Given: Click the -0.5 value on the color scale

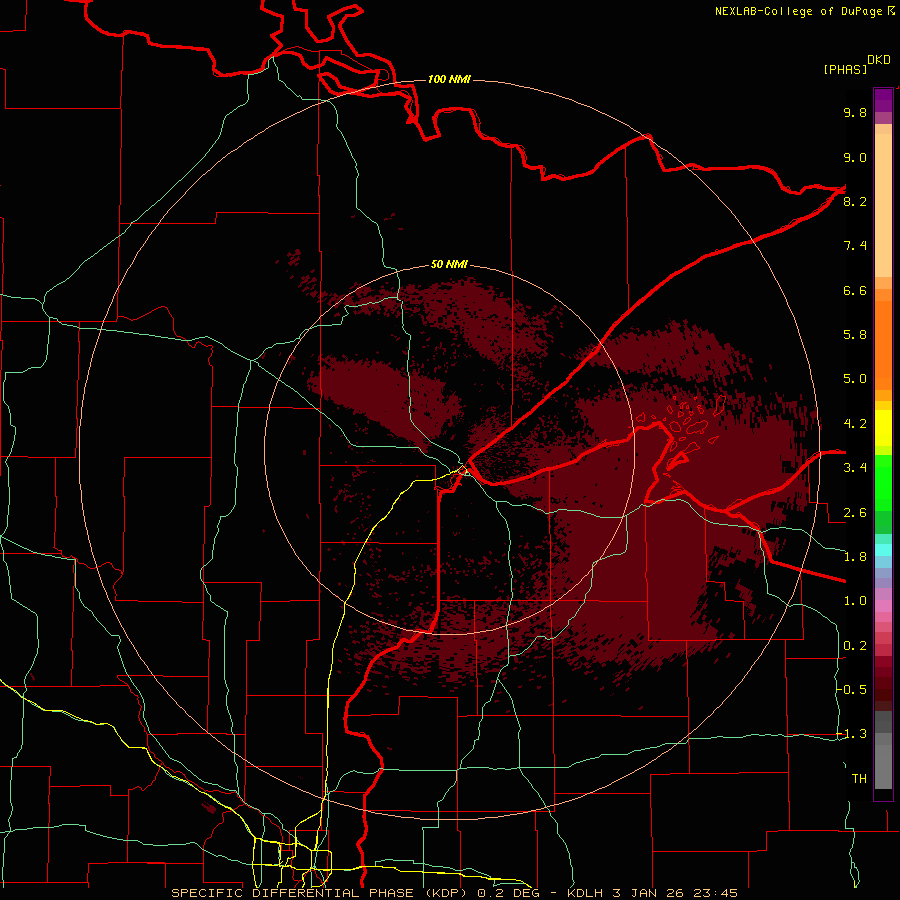Looking at the screenshot, I should pyautogui.click(x=851, y=690).
